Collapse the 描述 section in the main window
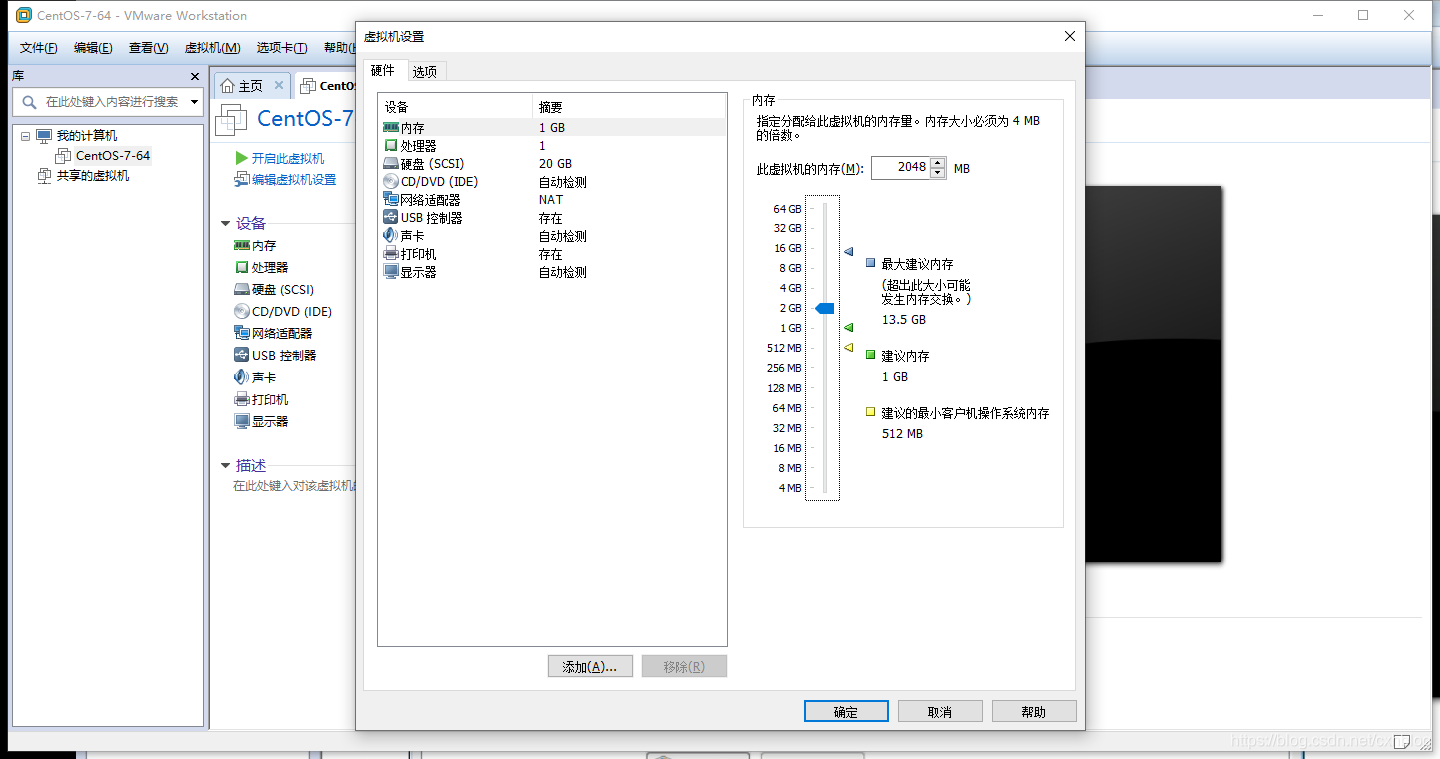The width and height of the screenshot is (1440, 759). click(x=226, y=466)
